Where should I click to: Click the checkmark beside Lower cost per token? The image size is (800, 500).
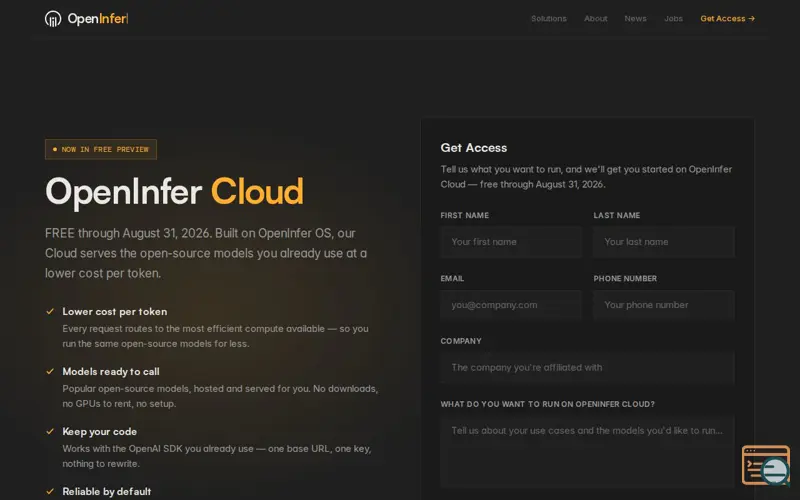point(50,311)
